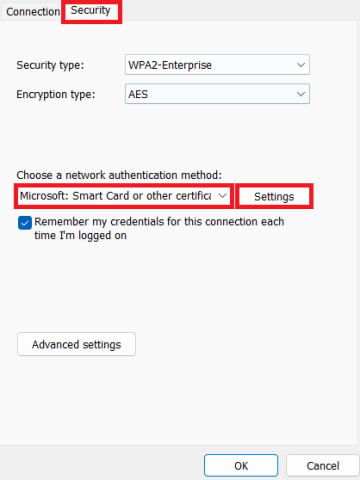This screenshot has width=360, height=480.
Task: Open authentication method Settings button
Action: coord(274,196)
